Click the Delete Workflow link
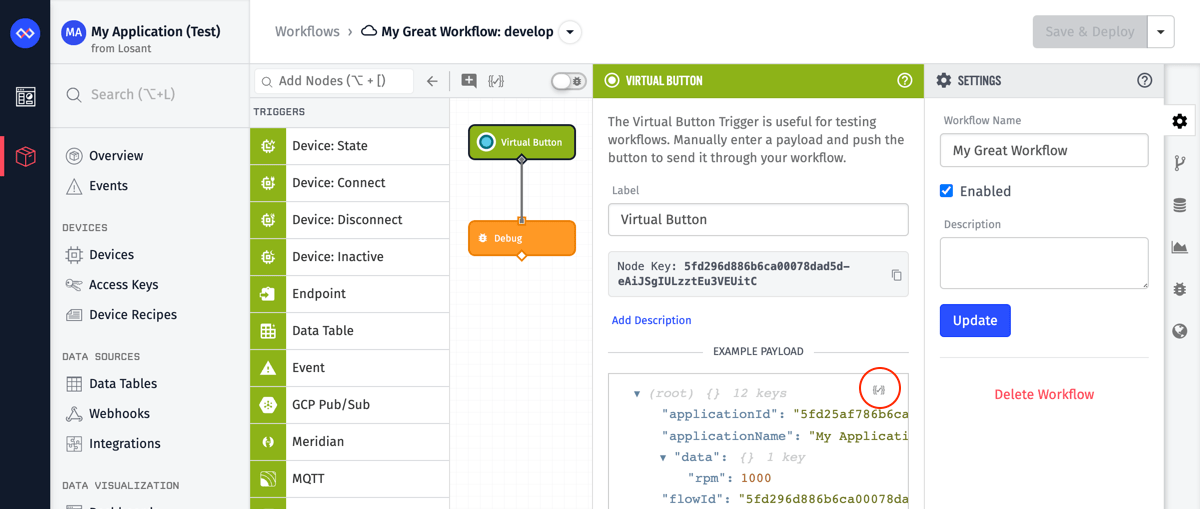 tap(1044, 395)
